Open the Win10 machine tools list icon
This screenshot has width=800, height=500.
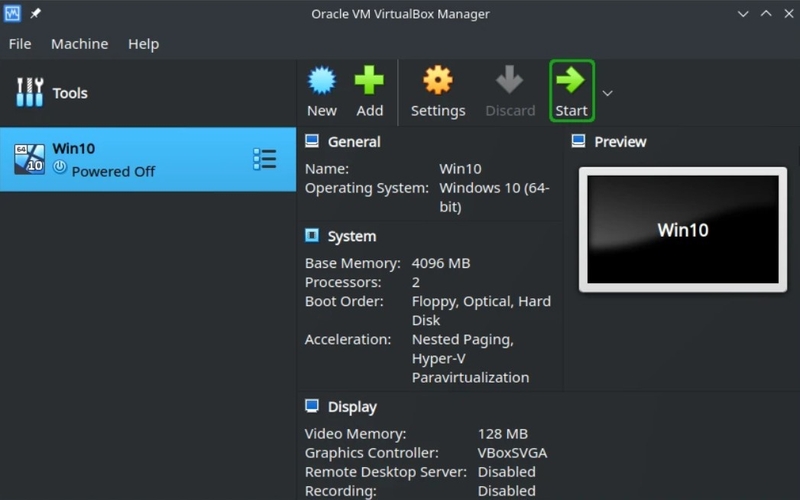pos(265,160)
